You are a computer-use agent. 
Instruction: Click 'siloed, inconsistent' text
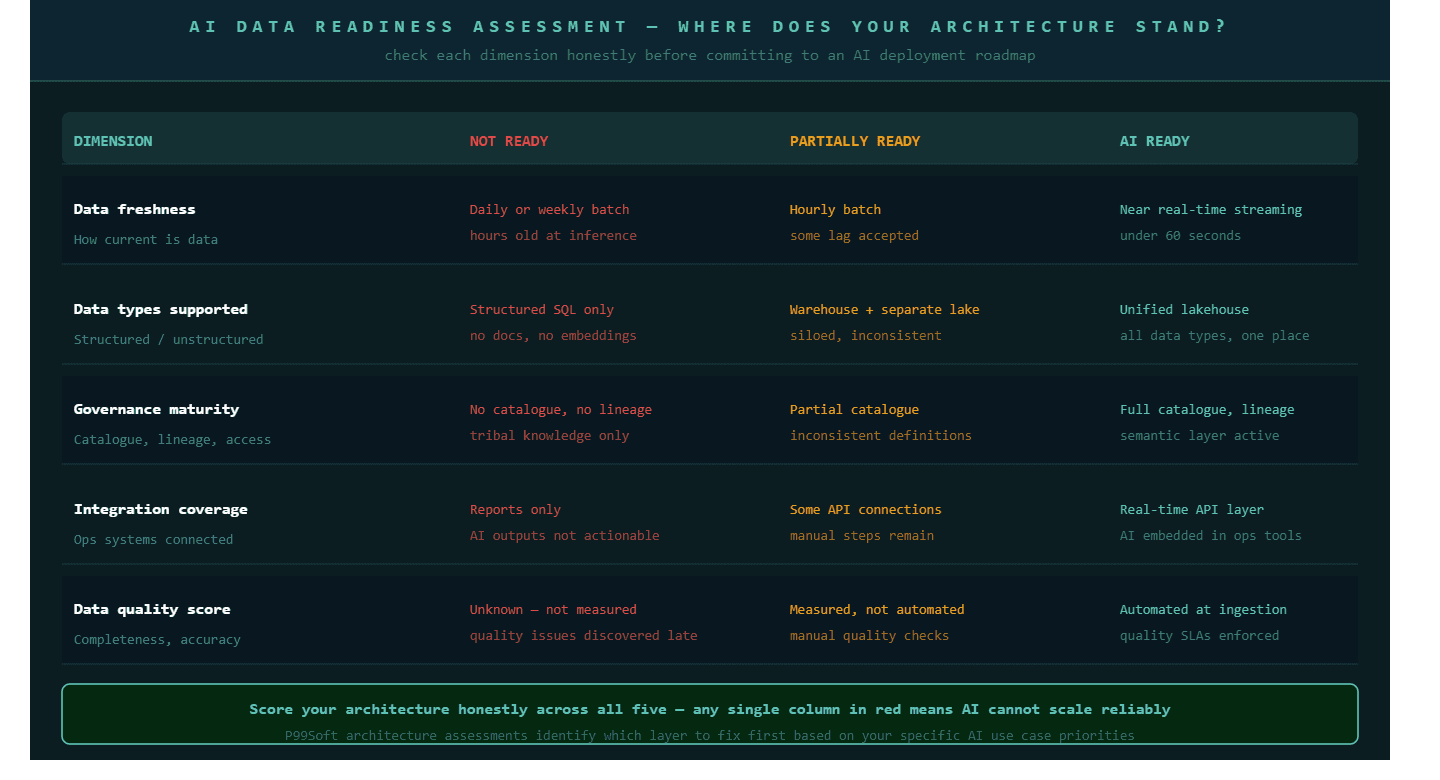click(866, 335)
